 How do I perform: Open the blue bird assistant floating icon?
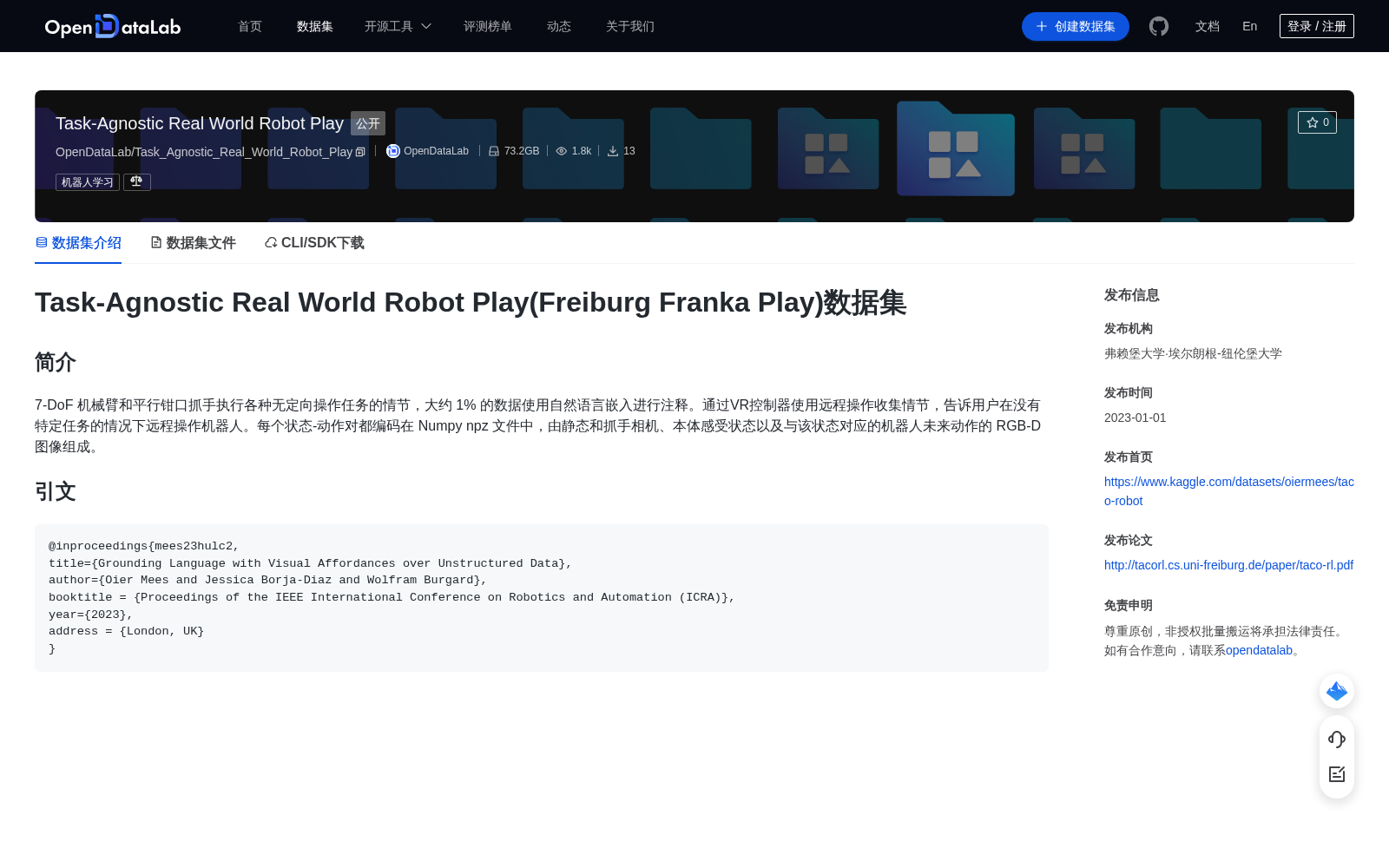1337,691
